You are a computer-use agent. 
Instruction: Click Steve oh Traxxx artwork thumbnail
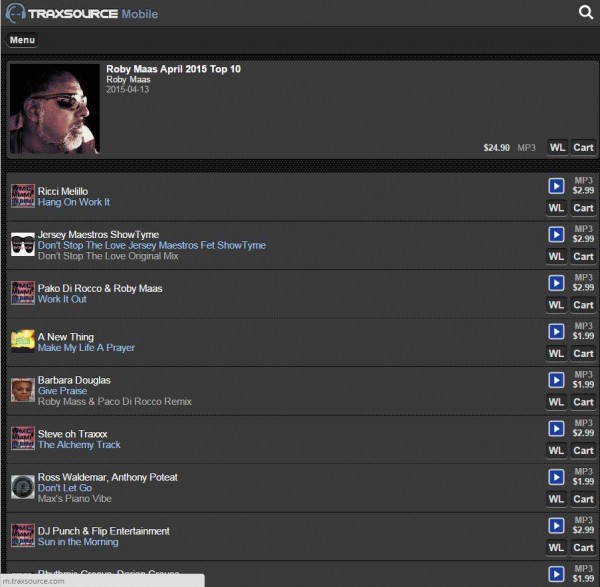click(x=23, y=439)
